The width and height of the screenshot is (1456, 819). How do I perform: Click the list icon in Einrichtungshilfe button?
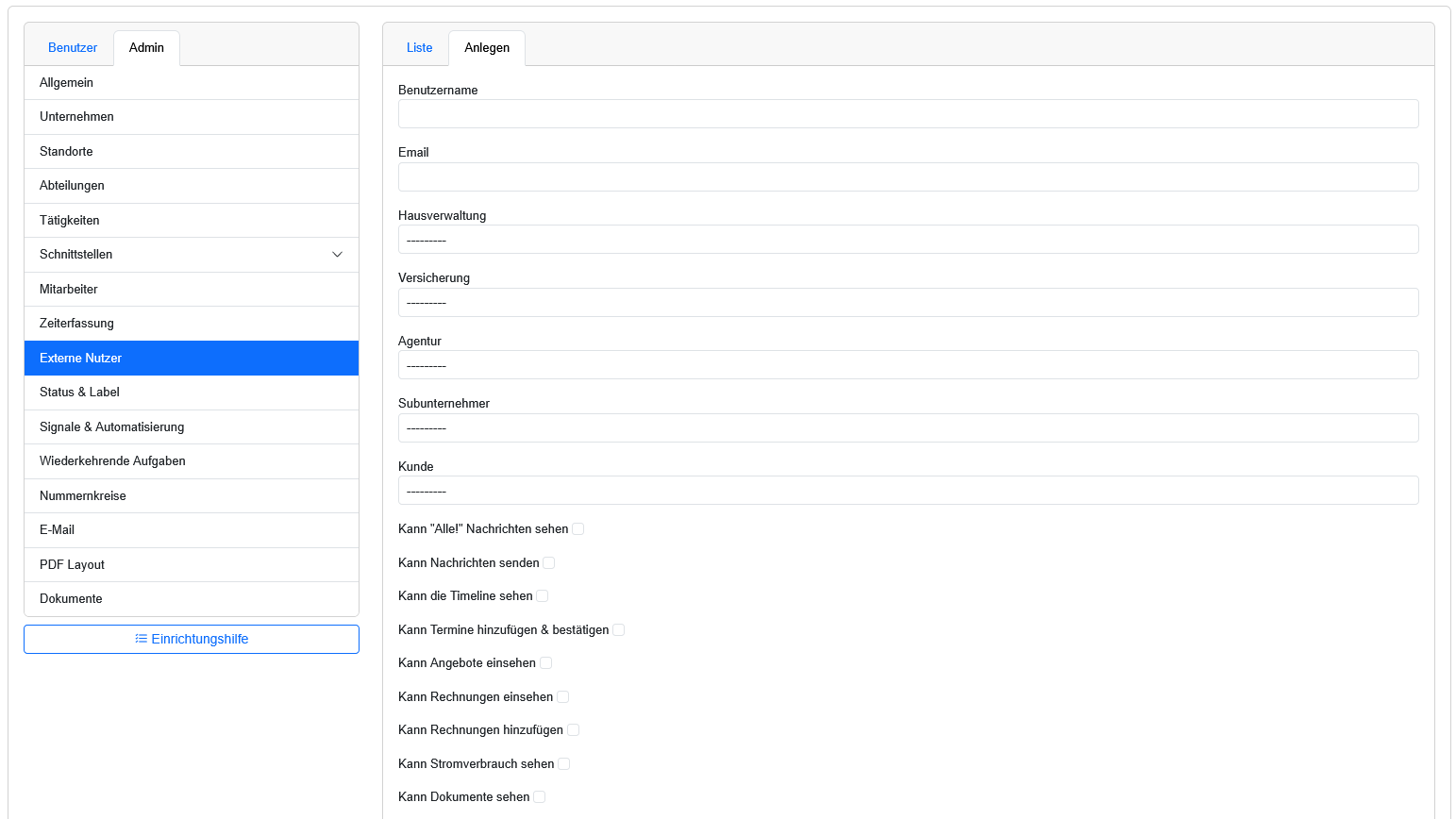pyautogui.click(x=141, y=639)
